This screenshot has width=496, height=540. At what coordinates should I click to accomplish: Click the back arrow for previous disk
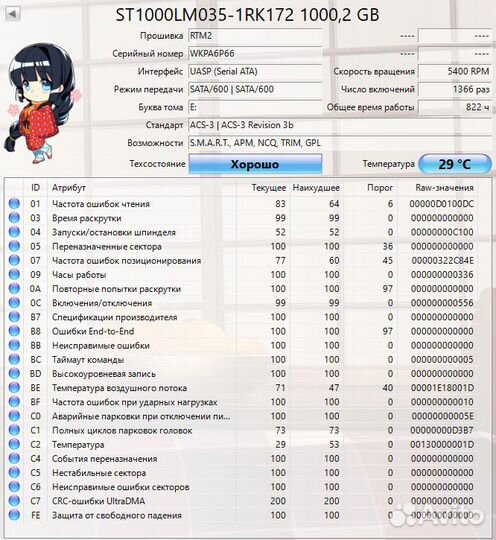point(12,14)
